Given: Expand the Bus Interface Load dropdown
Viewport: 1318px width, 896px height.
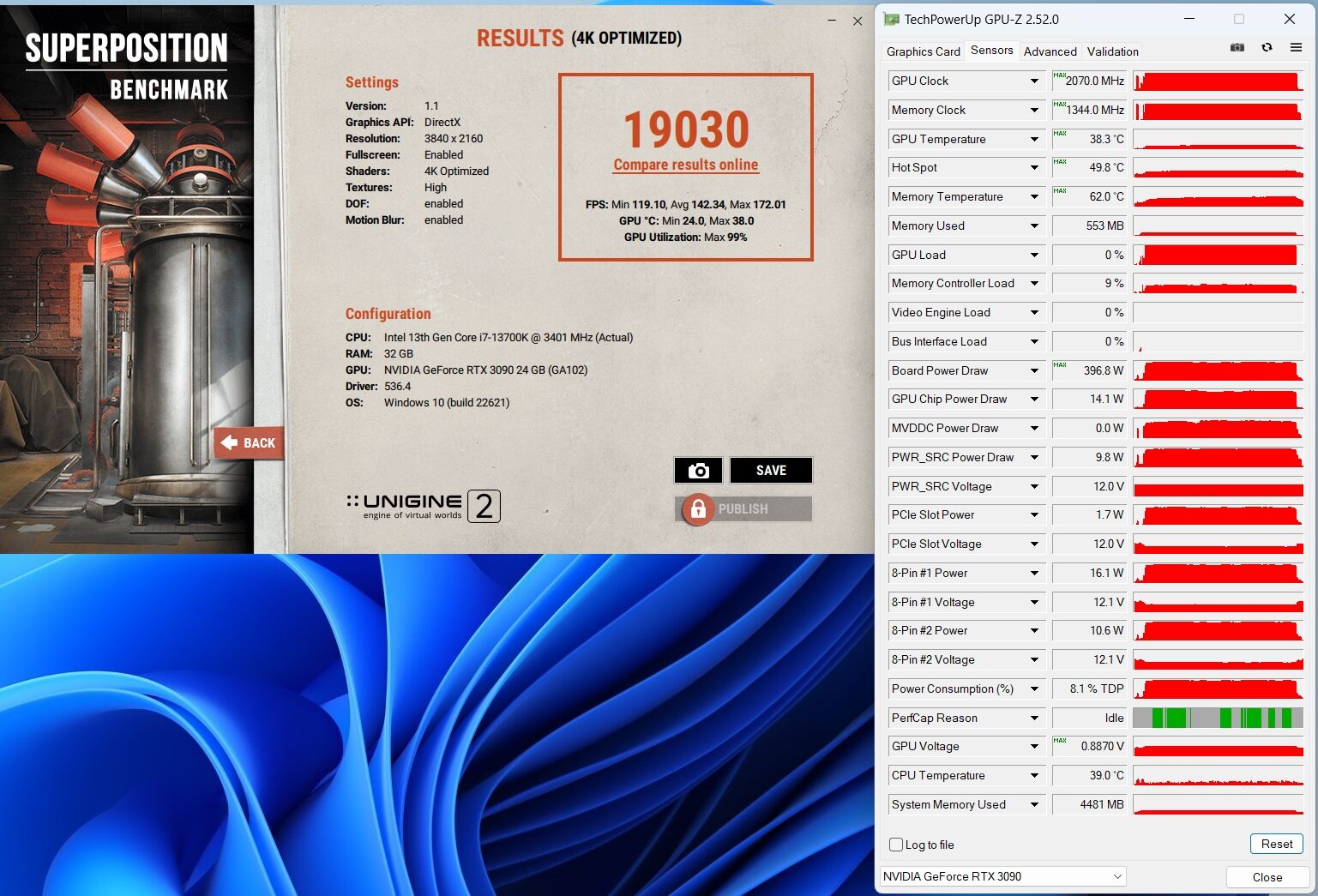Looking at the screenshot, I should [1034, 341].
